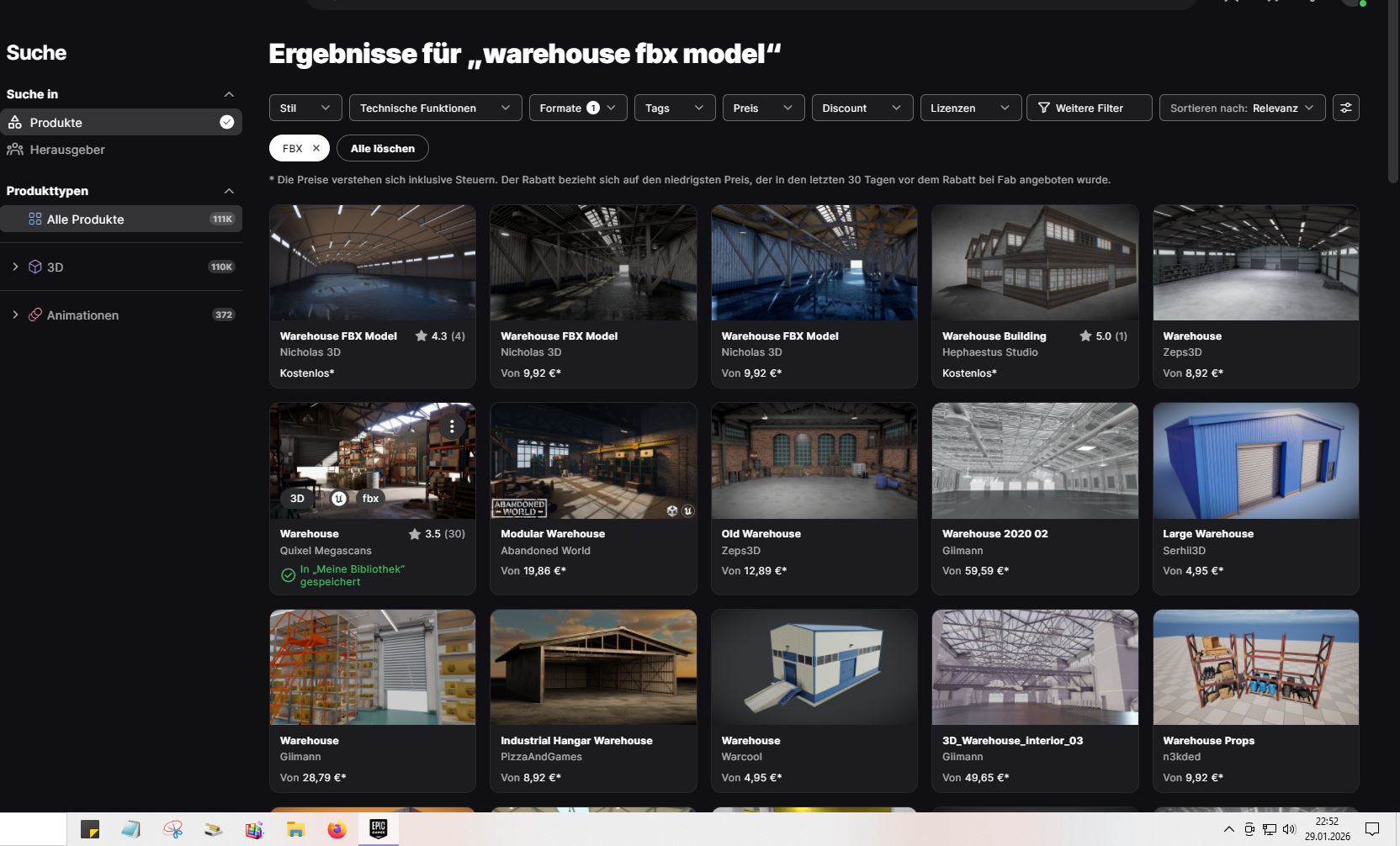1400x846 pixels.
Task: Open the volume control in system tray
Action: point(1289,829)
